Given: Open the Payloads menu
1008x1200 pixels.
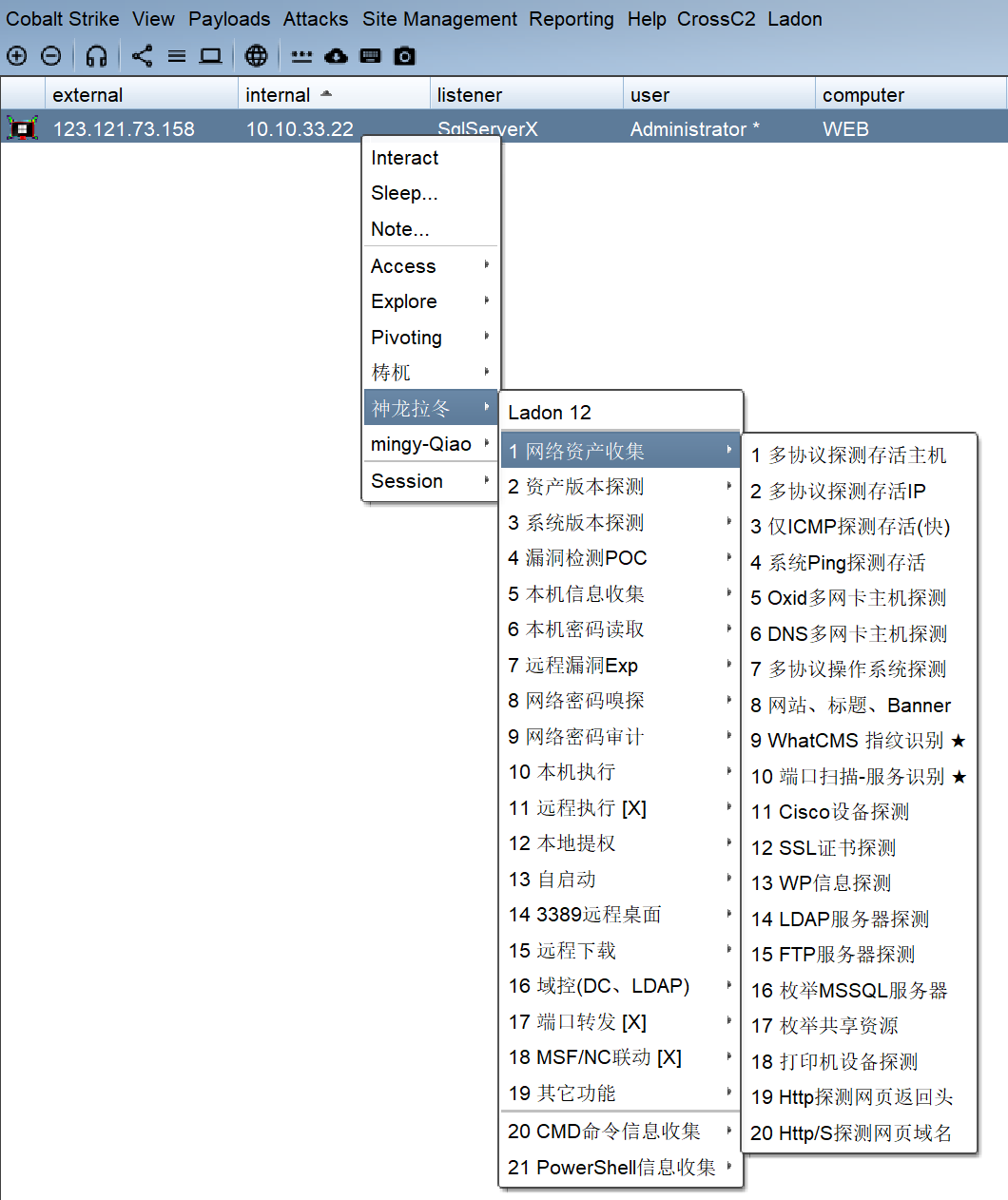Looking at the screenshot, I should [229, 19].
